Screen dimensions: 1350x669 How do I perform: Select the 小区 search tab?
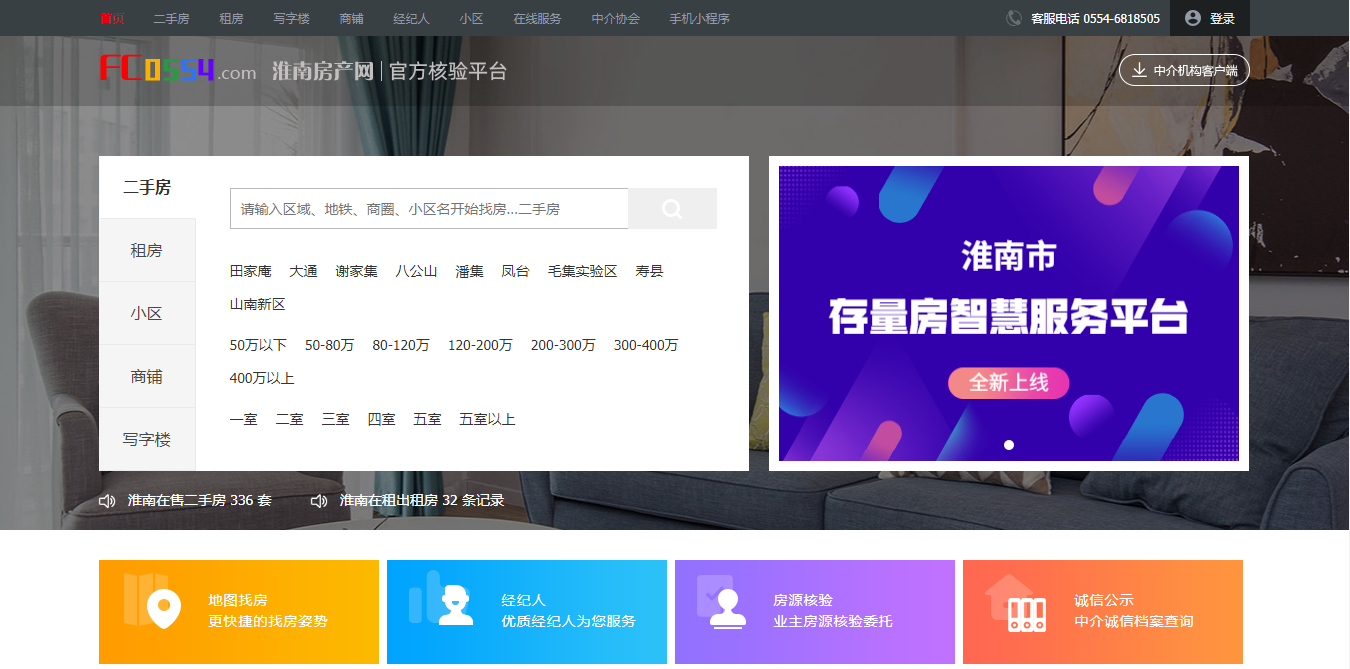pos(147,313)
